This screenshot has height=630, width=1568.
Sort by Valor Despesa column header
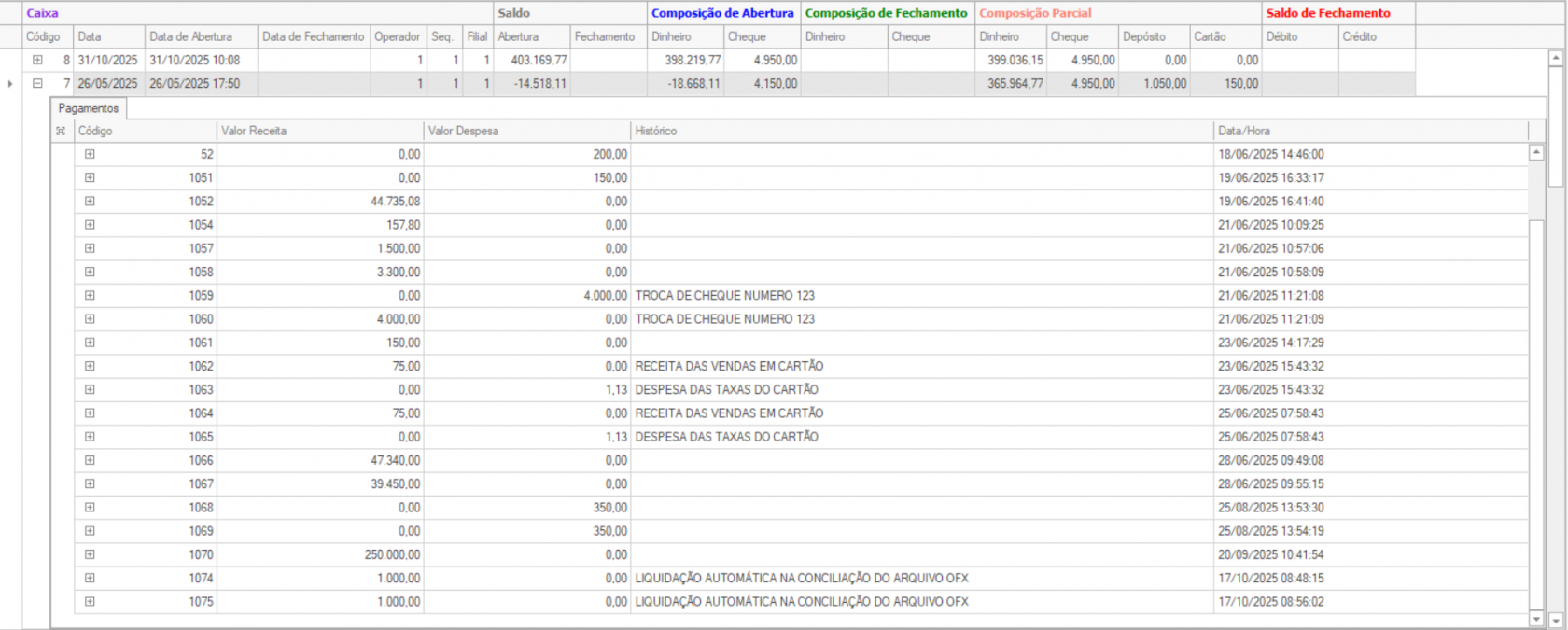click(526, 131)
